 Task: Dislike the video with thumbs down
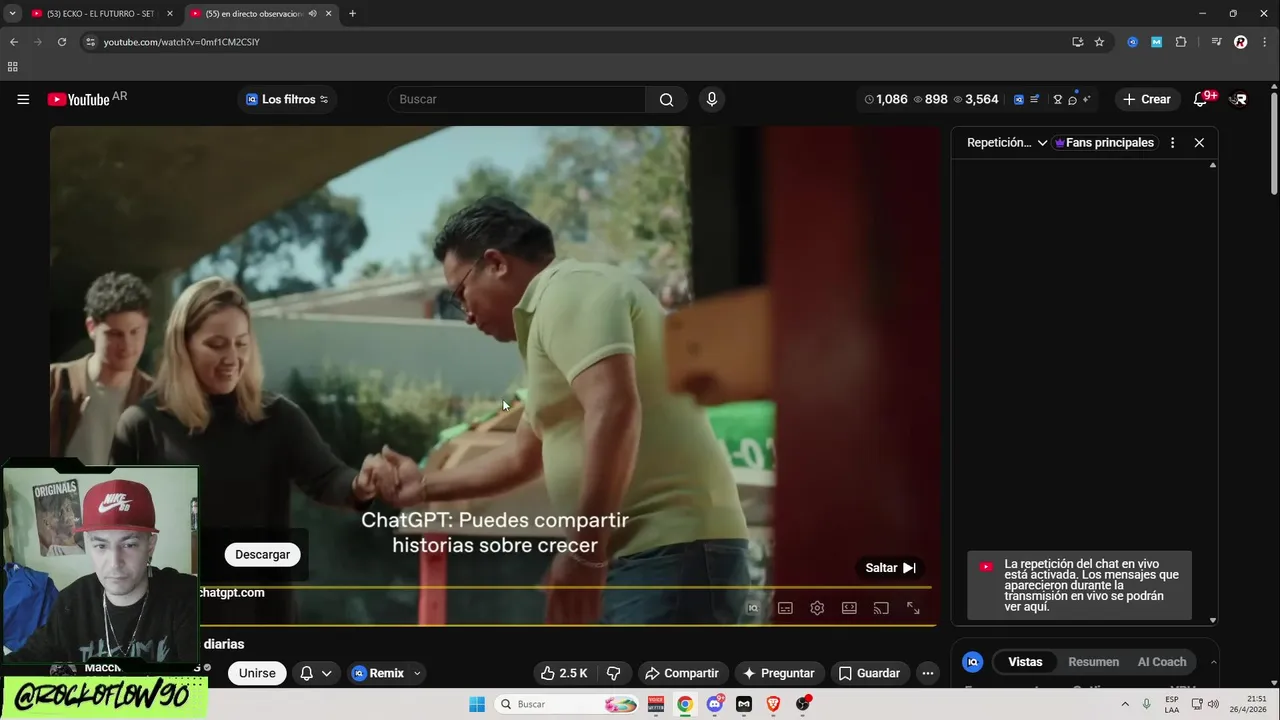pyautogui.click(x=614, y=673)
